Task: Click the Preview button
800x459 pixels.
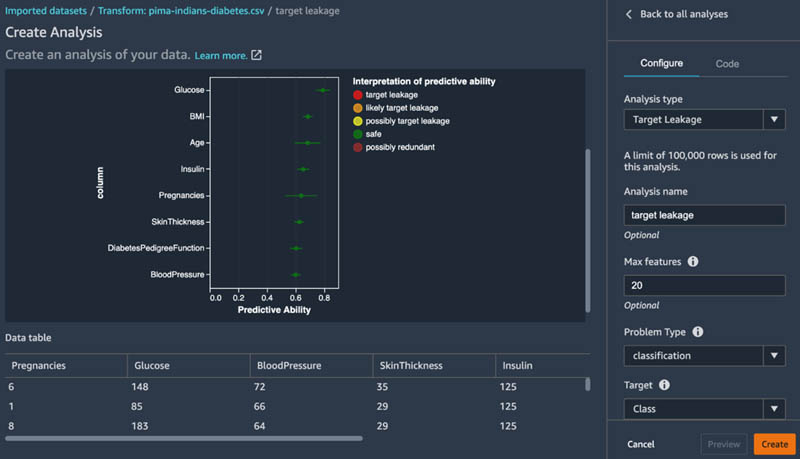Action: coord(723,444)
